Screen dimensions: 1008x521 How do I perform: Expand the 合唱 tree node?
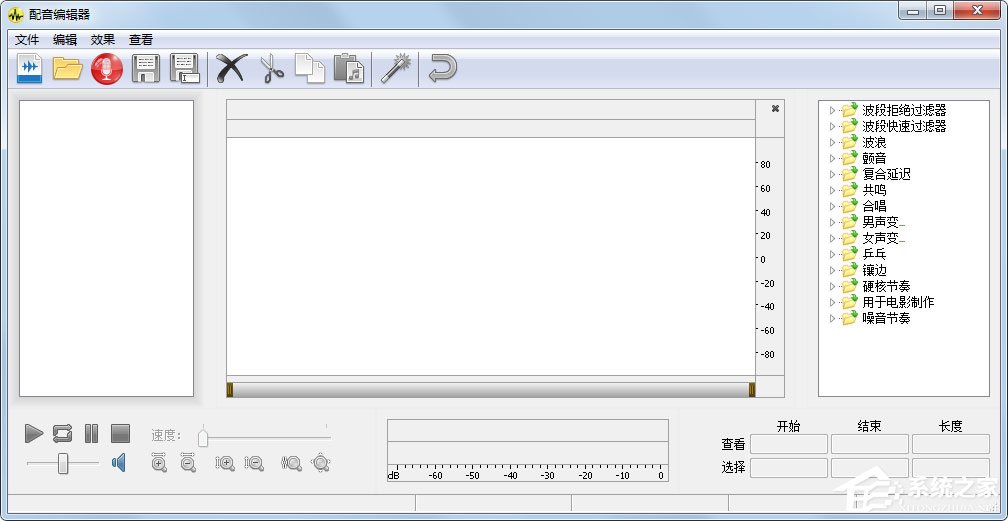(x=831, y=206)
